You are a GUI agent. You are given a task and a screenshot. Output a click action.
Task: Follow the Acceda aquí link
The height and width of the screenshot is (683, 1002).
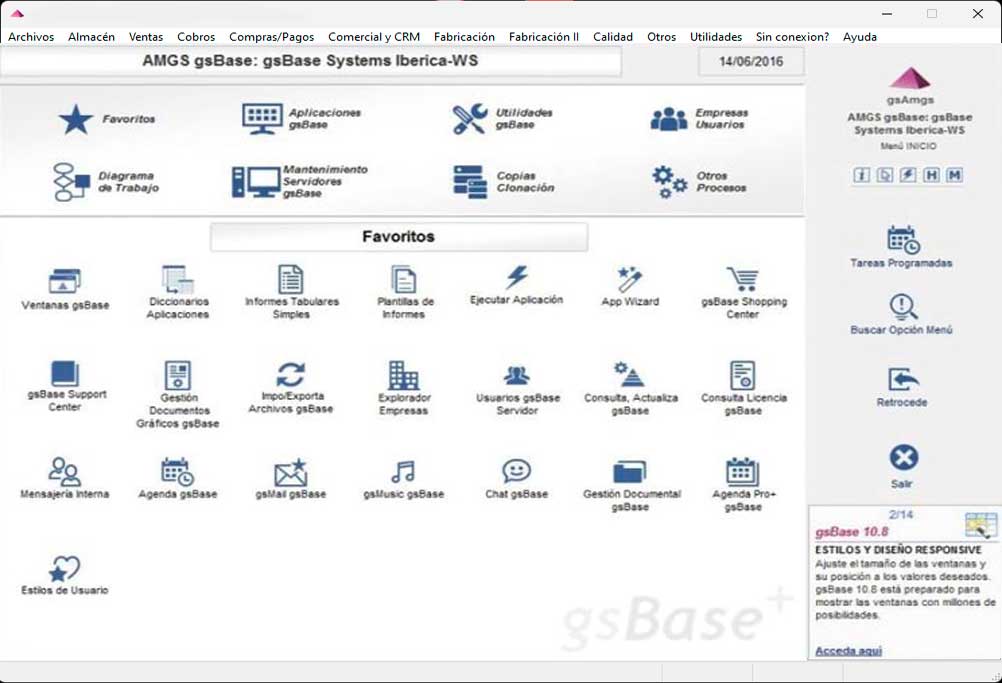[x=848, y=650]
